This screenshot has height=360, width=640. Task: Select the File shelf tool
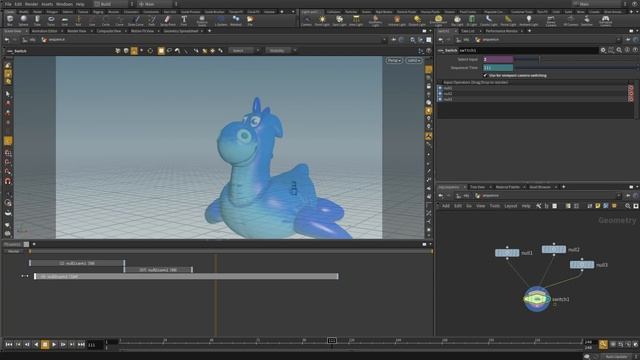click(x=250, y=20)
